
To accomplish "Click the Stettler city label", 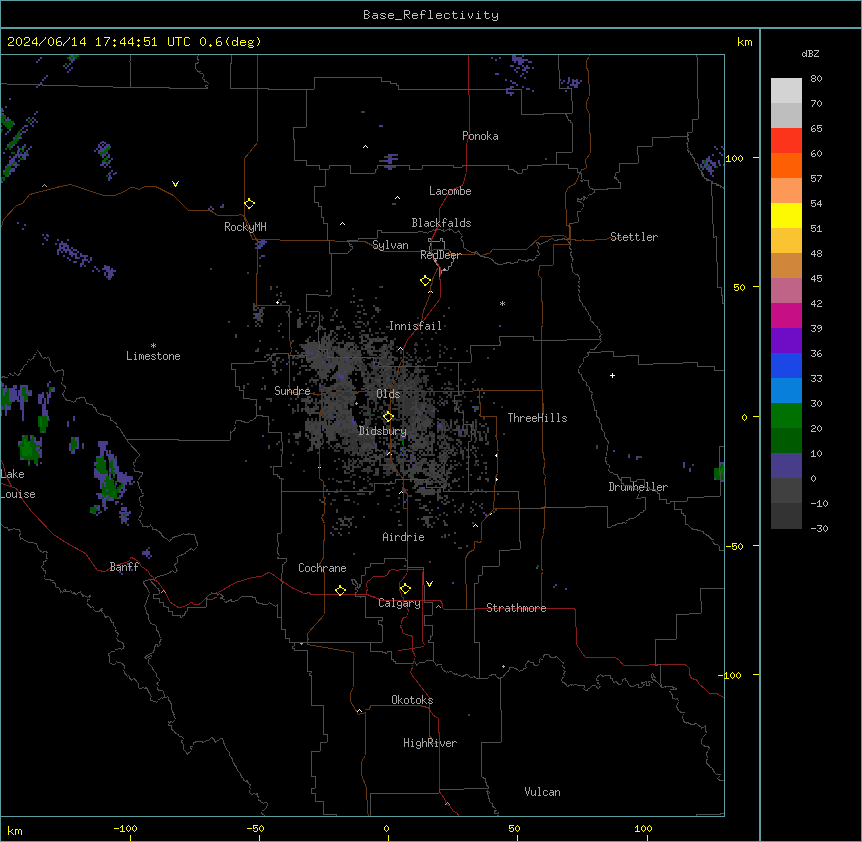I will pyautogui.click(x=633, y=237).
